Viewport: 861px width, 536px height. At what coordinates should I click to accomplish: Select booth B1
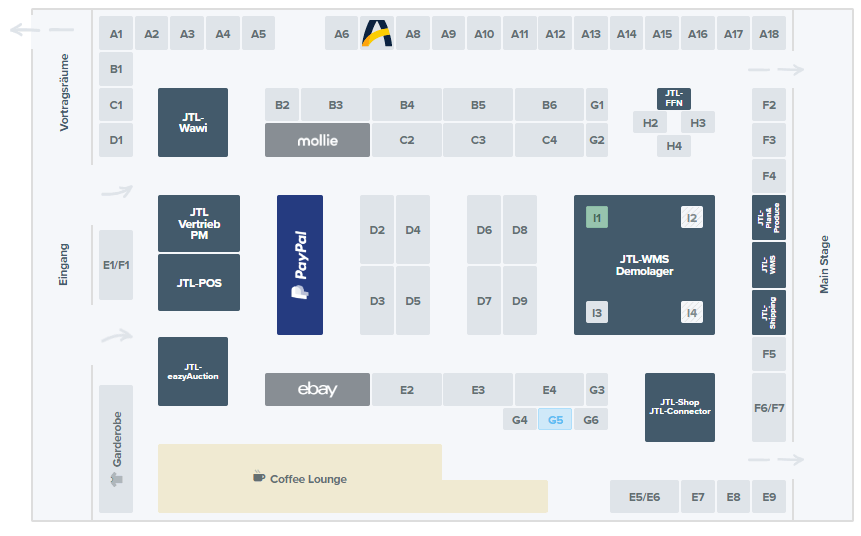pyautogui.click(x=116, y=69)
